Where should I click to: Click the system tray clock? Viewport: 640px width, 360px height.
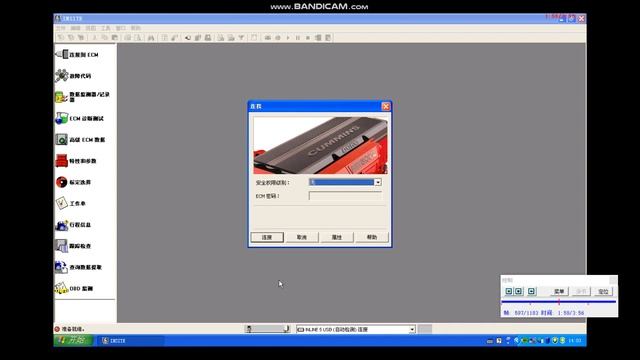[575, 340]
